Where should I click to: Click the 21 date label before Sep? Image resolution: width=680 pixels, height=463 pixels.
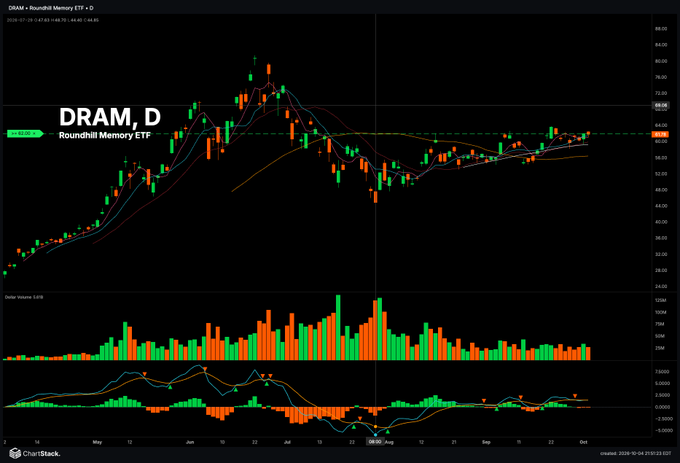click(454, 442)
